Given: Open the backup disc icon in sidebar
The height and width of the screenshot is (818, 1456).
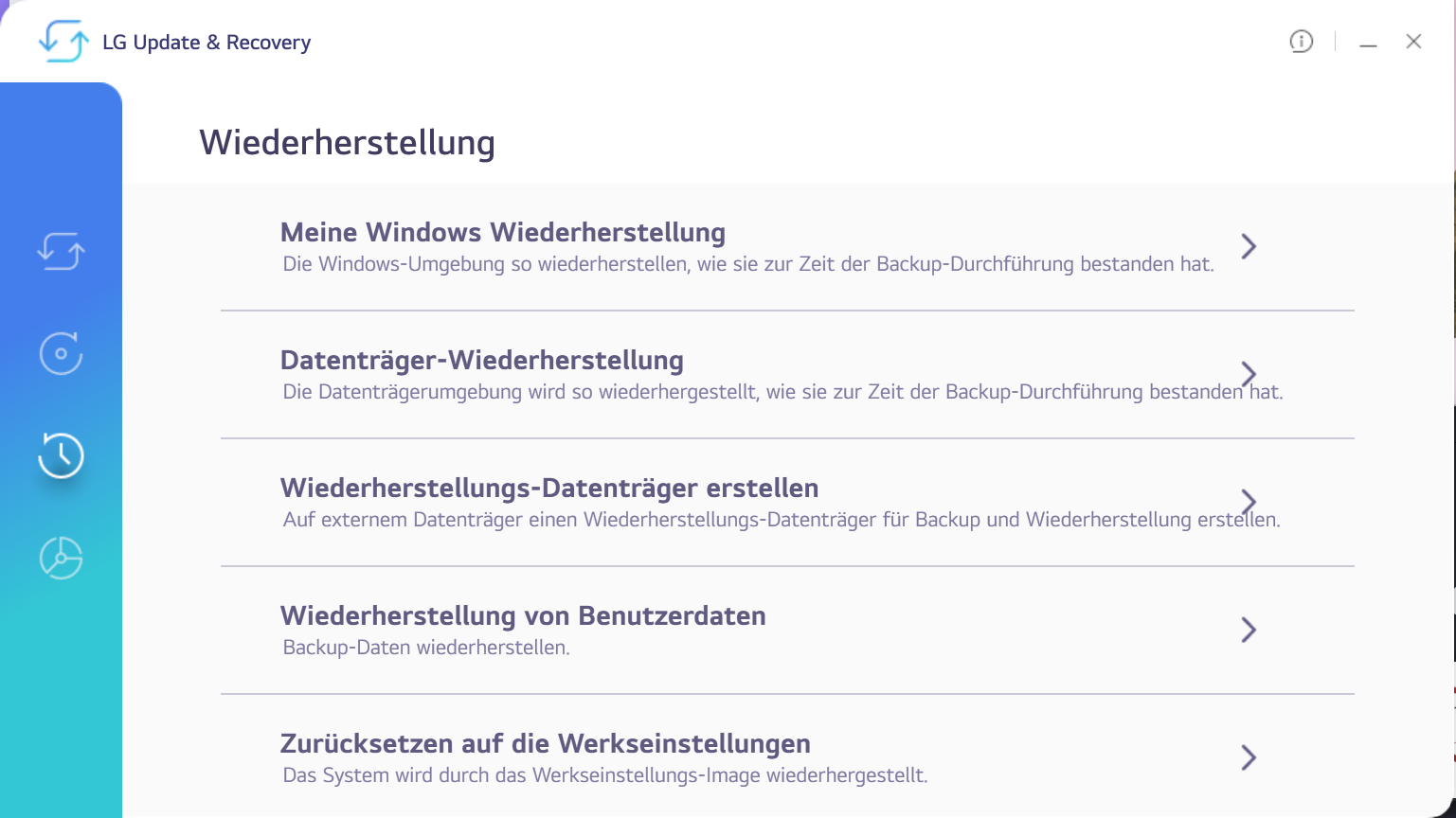Looking at the screenshot, I should click(62, 354).
